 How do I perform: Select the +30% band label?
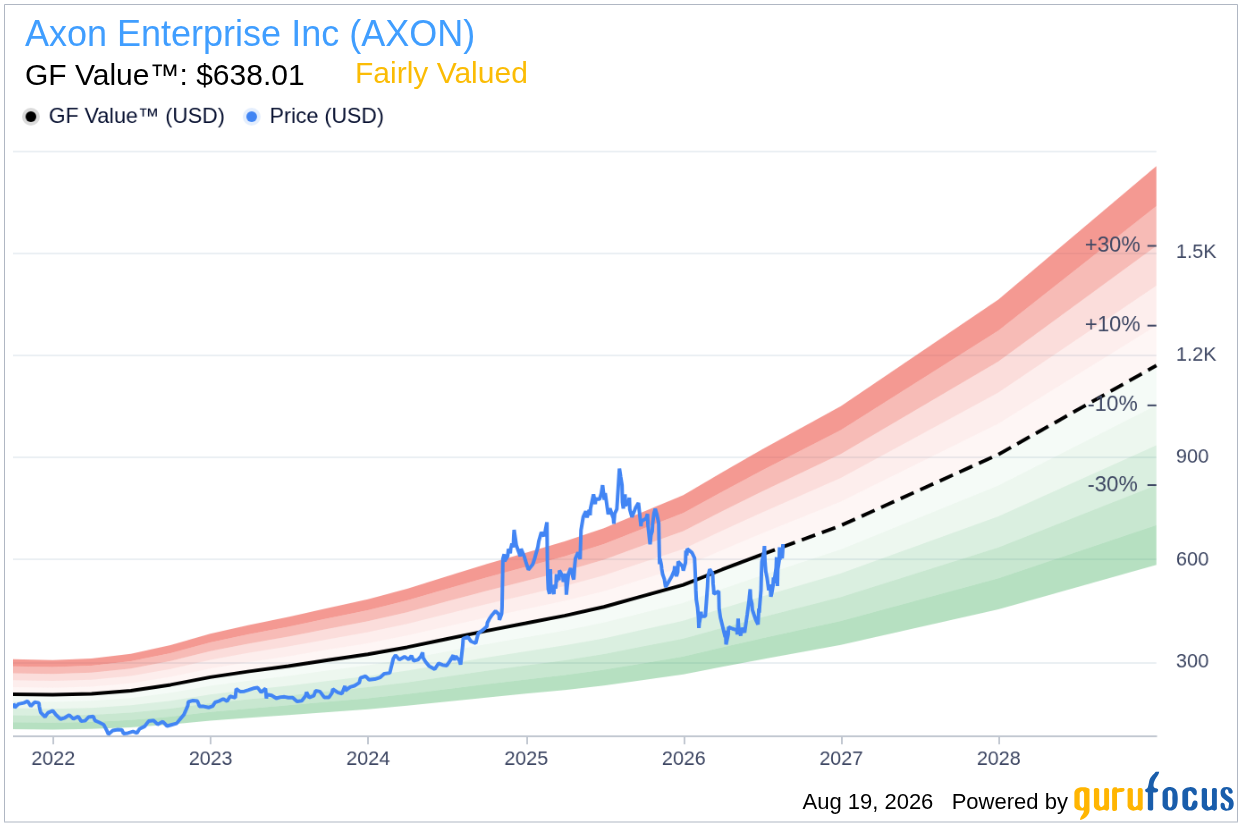pyautogui.click(x=1113, y=245)
